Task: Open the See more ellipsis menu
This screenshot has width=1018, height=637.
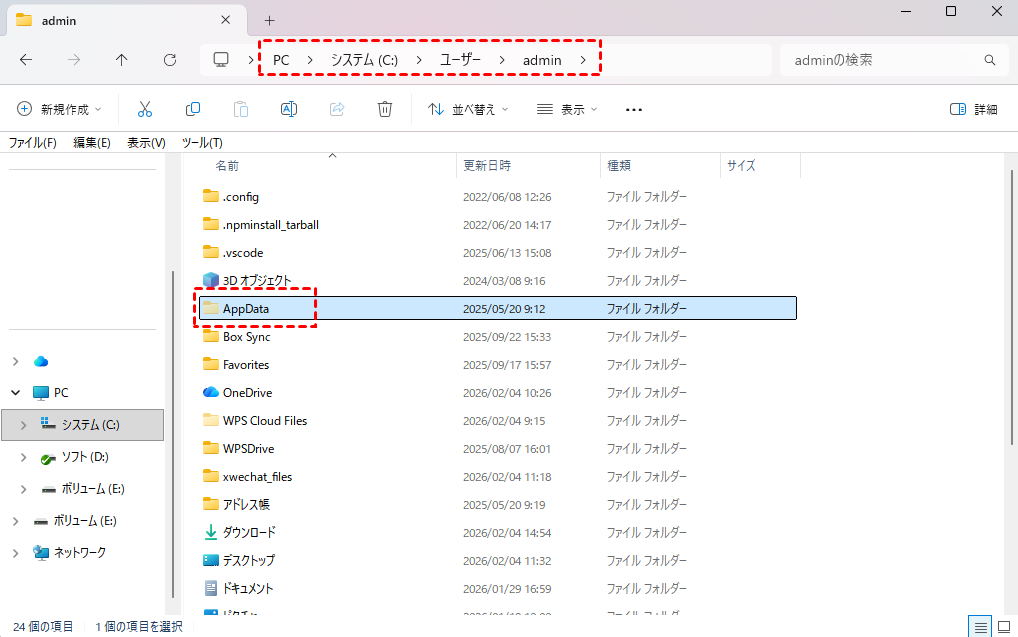Action: tap(633, 109)
